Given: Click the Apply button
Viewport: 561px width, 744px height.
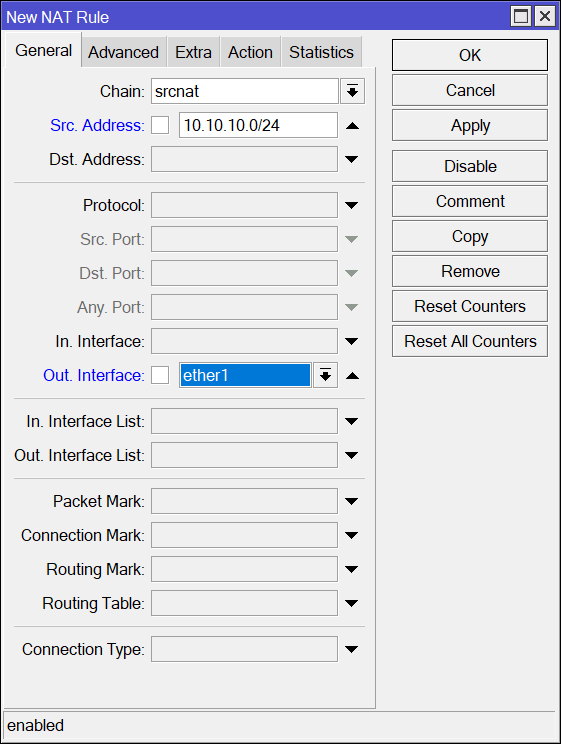Looking at the screenshot, I should 470,126.
